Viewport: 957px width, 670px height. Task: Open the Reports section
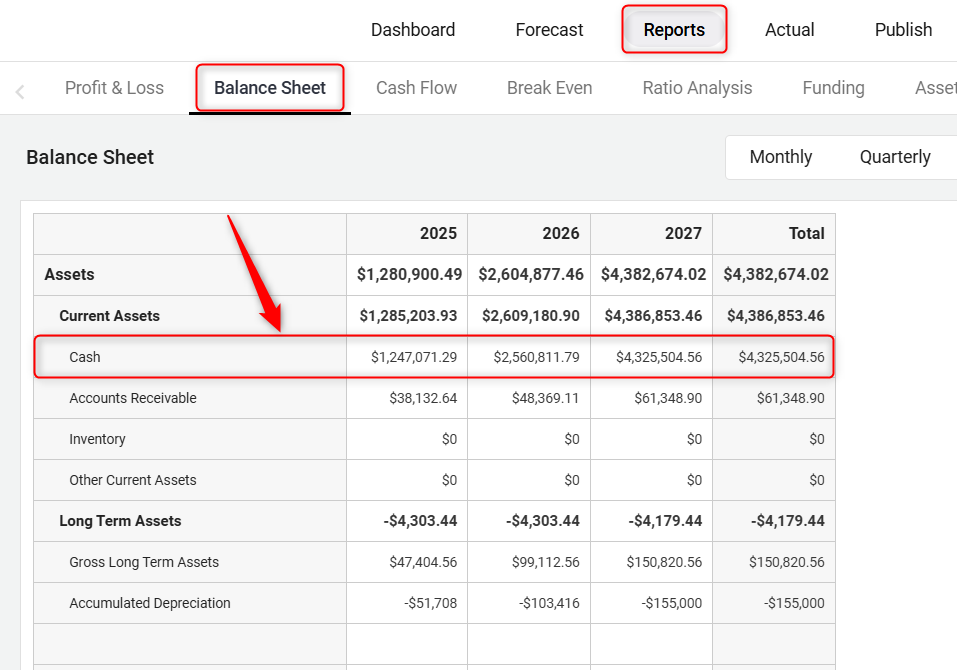pyautogui.click(x=674, y=30)
